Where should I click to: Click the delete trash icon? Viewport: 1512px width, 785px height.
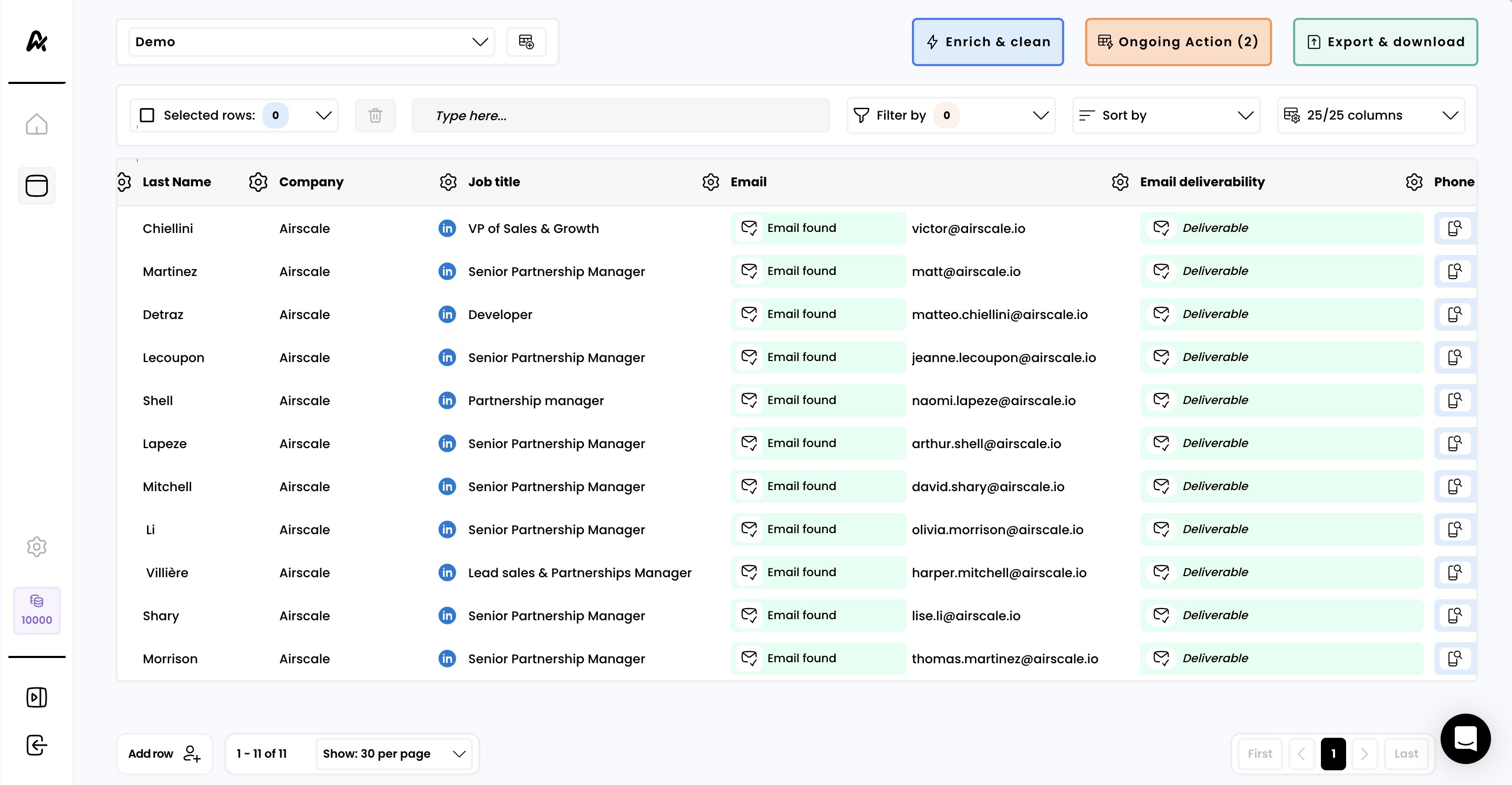click(x=375, y=115)
